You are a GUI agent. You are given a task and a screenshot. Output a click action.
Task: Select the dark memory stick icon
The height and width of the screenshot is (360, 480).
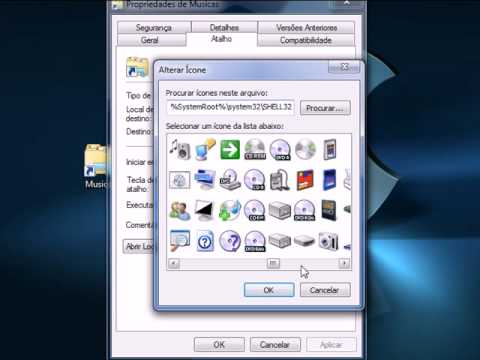point(329,210)
